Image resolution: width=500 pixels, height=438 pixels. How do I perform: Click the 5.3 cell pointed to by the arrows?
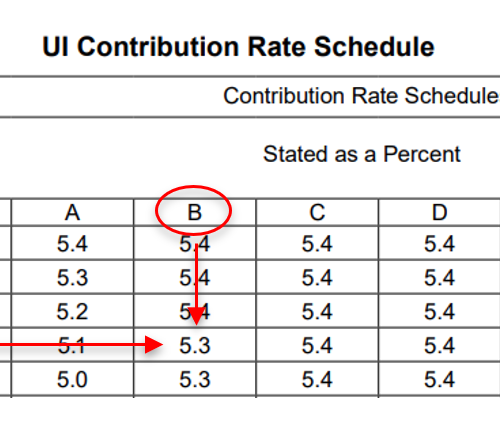[x=195, y=345]
